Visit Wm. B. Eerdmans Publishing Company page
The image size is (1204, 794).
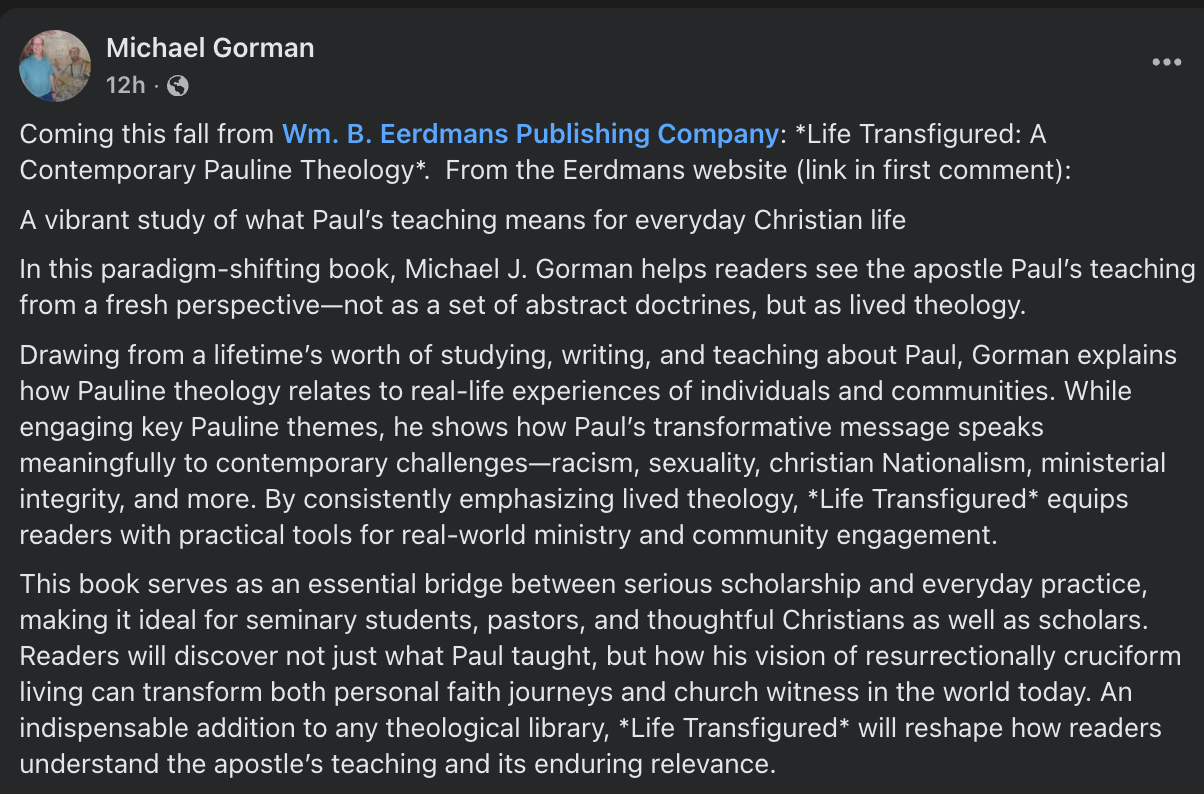coord(529,133)
